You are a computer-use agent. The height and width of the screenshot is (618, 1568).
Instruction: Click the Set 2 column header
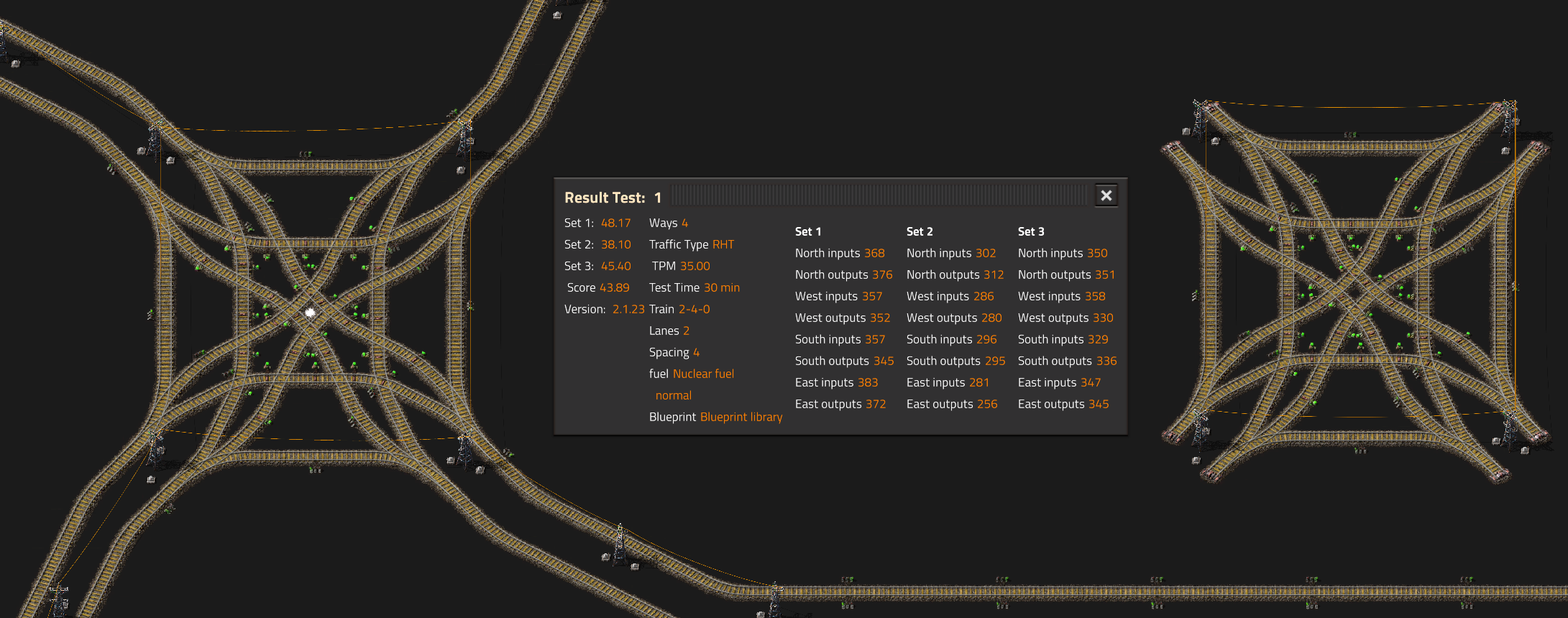(919, 231)
